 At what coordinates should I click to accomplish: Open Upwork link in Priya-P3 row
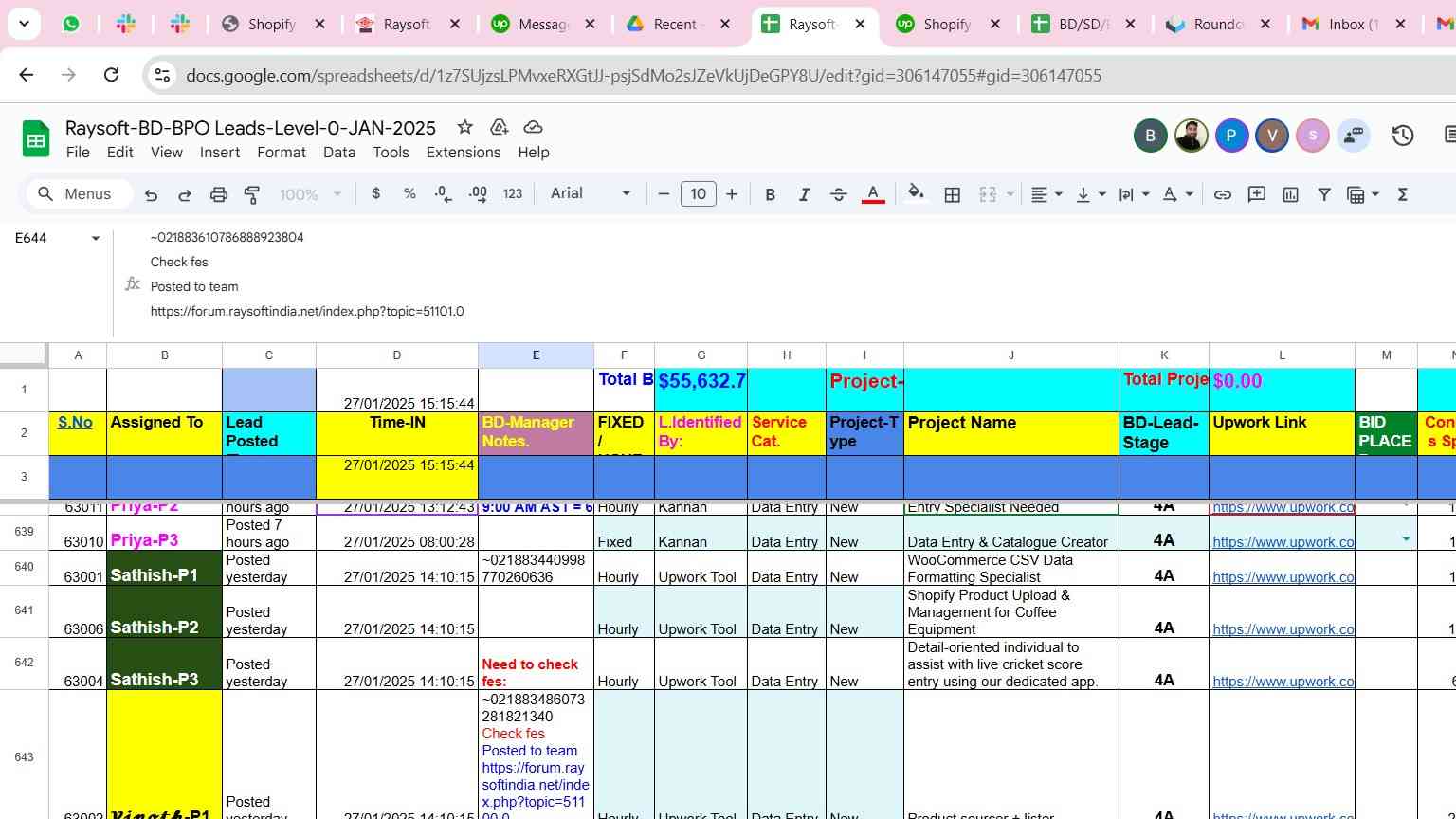click(x=1283, y=541)
